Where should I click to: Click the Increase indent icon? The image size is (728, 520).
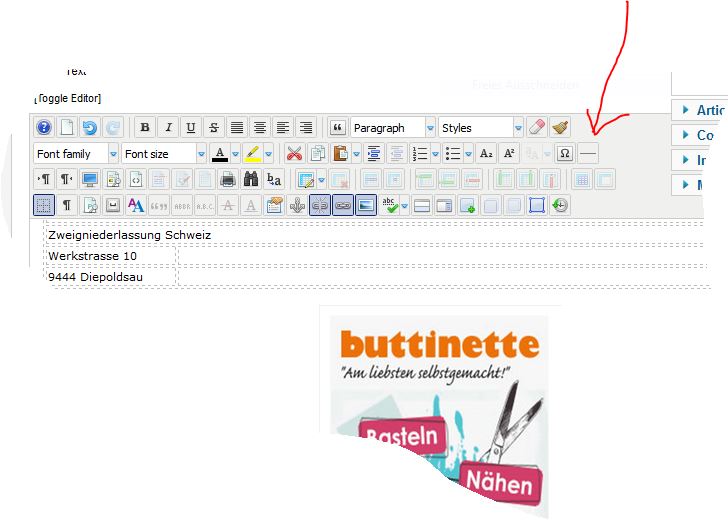click(374, 154)
